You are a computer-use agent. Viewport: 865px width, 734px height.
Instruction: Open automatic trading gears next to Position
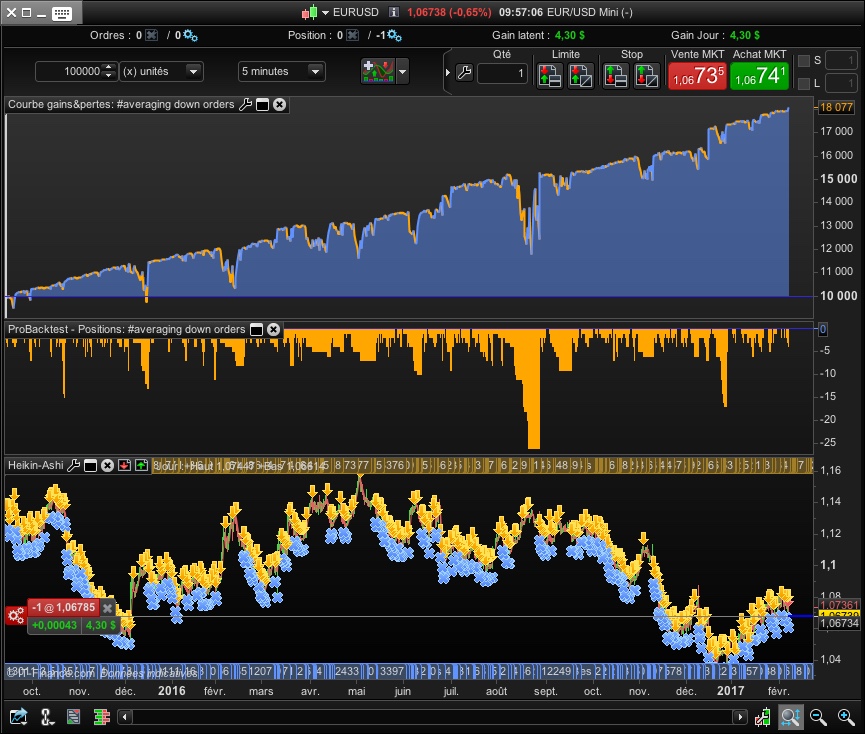pyautogui.click(x=394, y=35)
